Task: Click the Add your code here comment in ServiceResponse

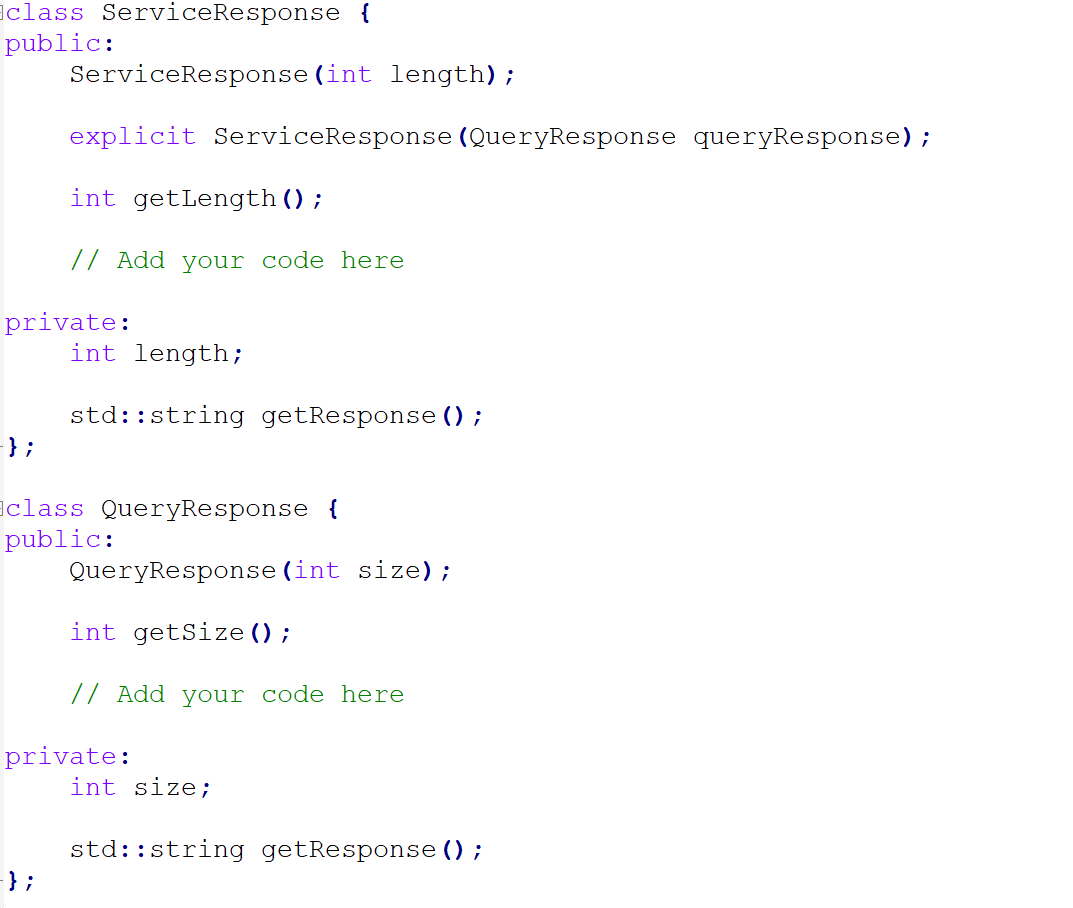Action: 237,260
